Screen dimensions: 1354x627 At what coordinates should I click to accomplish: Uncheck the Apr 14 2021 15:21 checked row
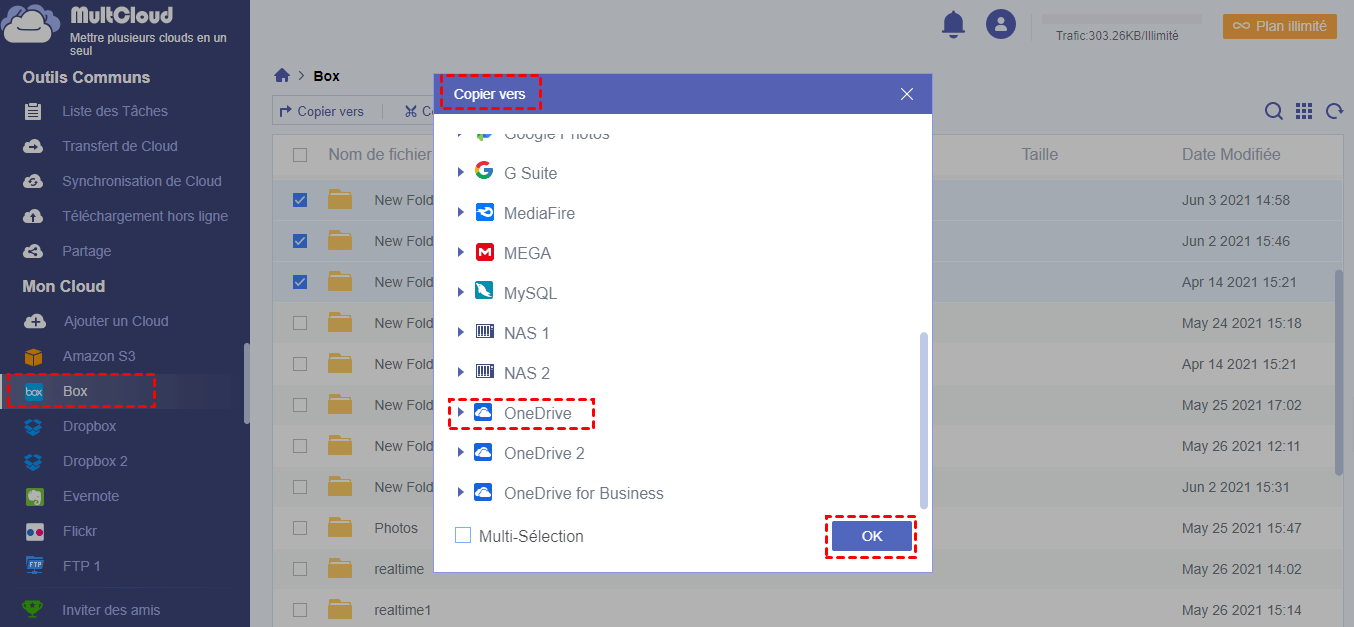[300, 282]
